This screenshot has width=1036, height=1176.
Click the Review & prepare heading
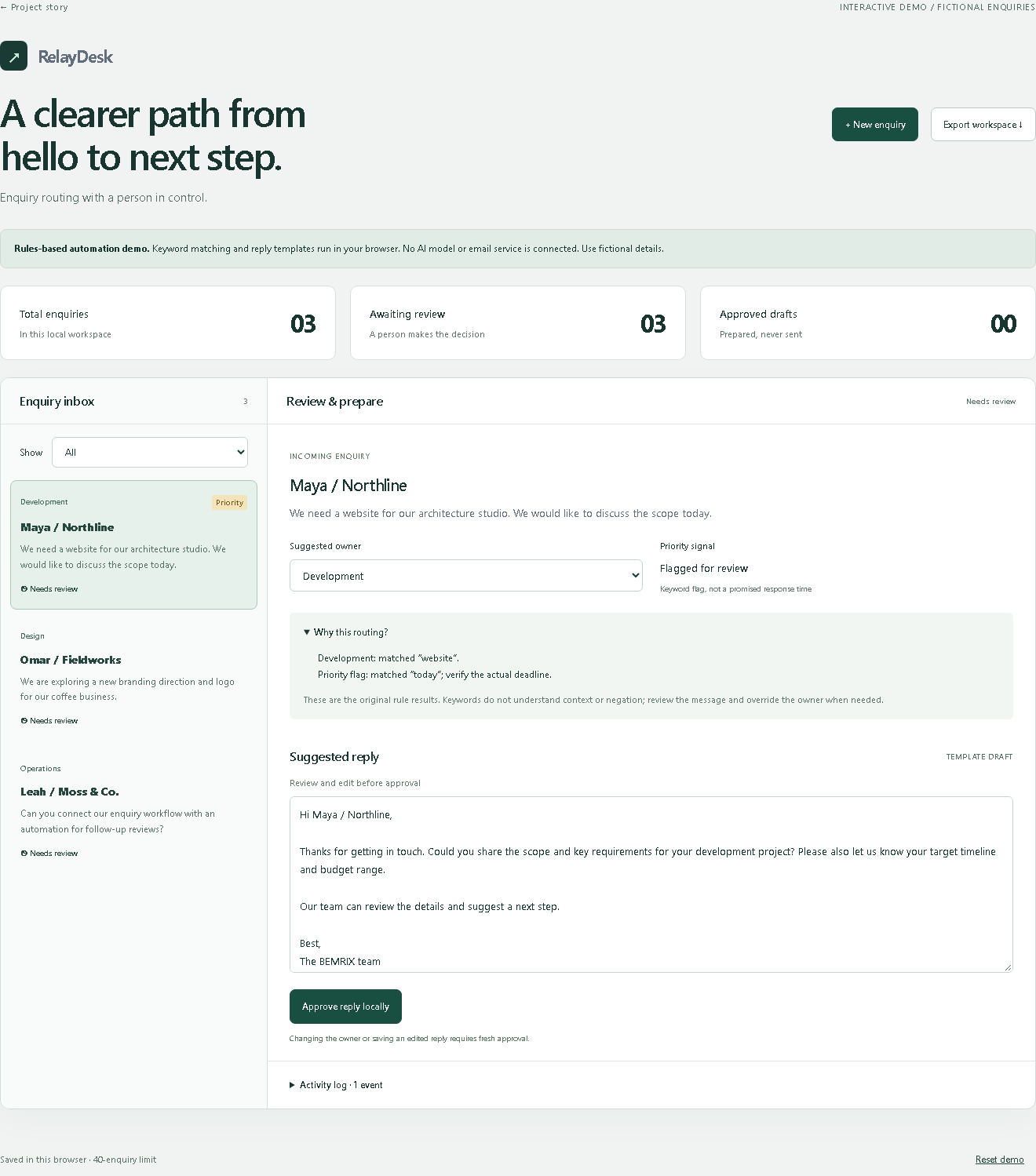[334, 401]
